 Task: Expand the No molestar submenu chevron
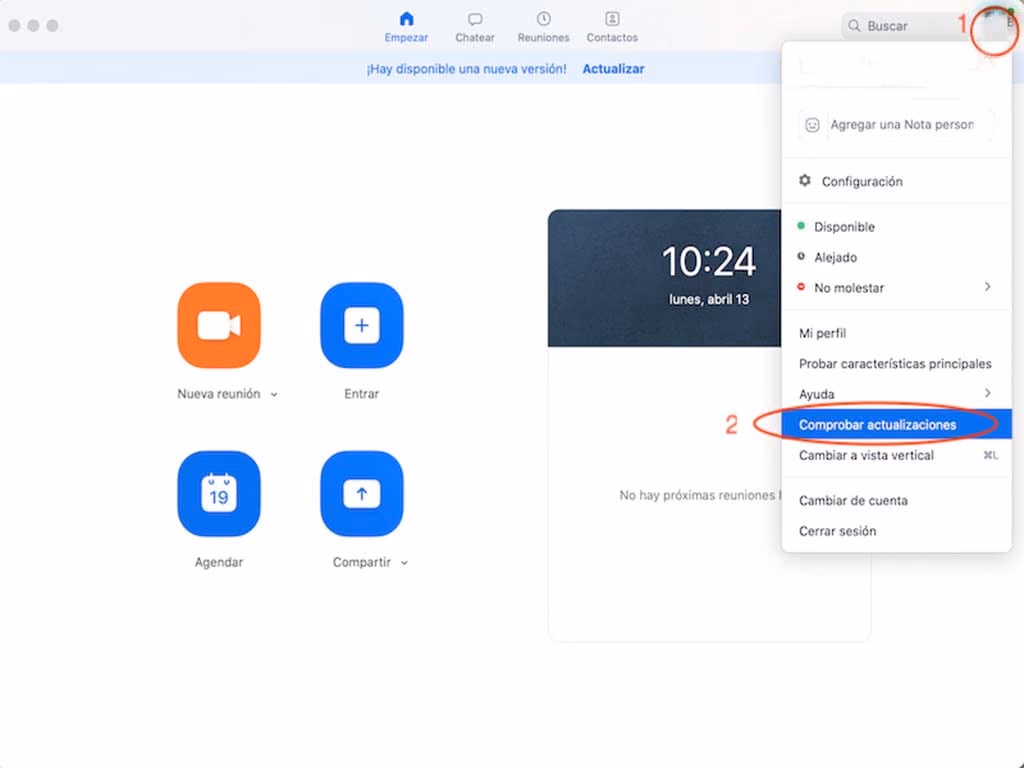tap(987, 287)
